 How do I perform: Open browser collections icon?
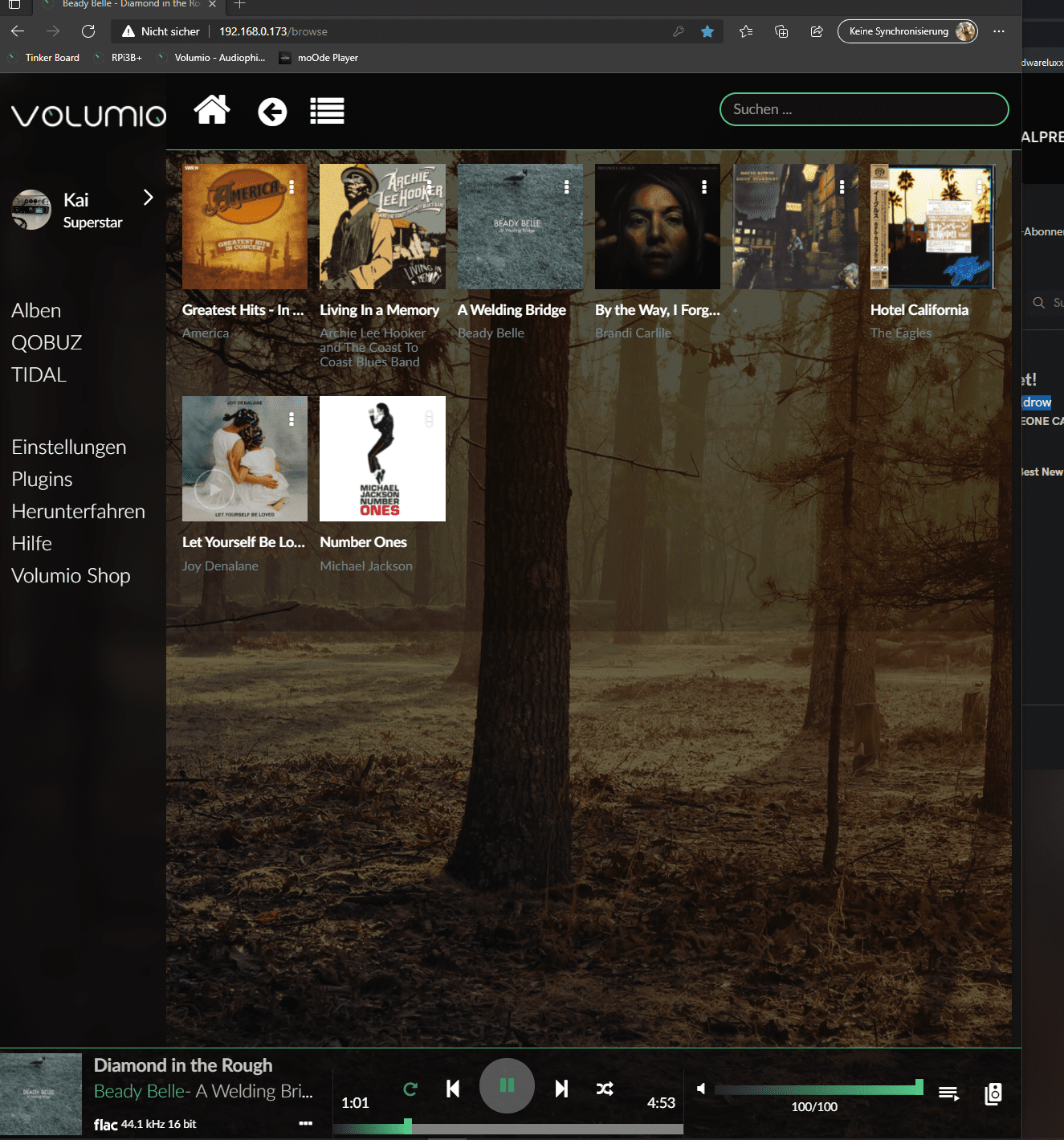(x=781, y=31)
